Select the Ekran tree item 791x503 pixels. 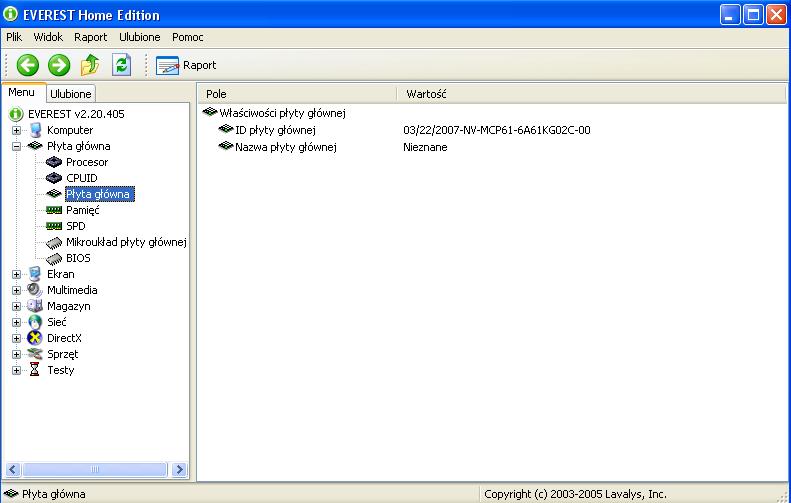point(61,274)
